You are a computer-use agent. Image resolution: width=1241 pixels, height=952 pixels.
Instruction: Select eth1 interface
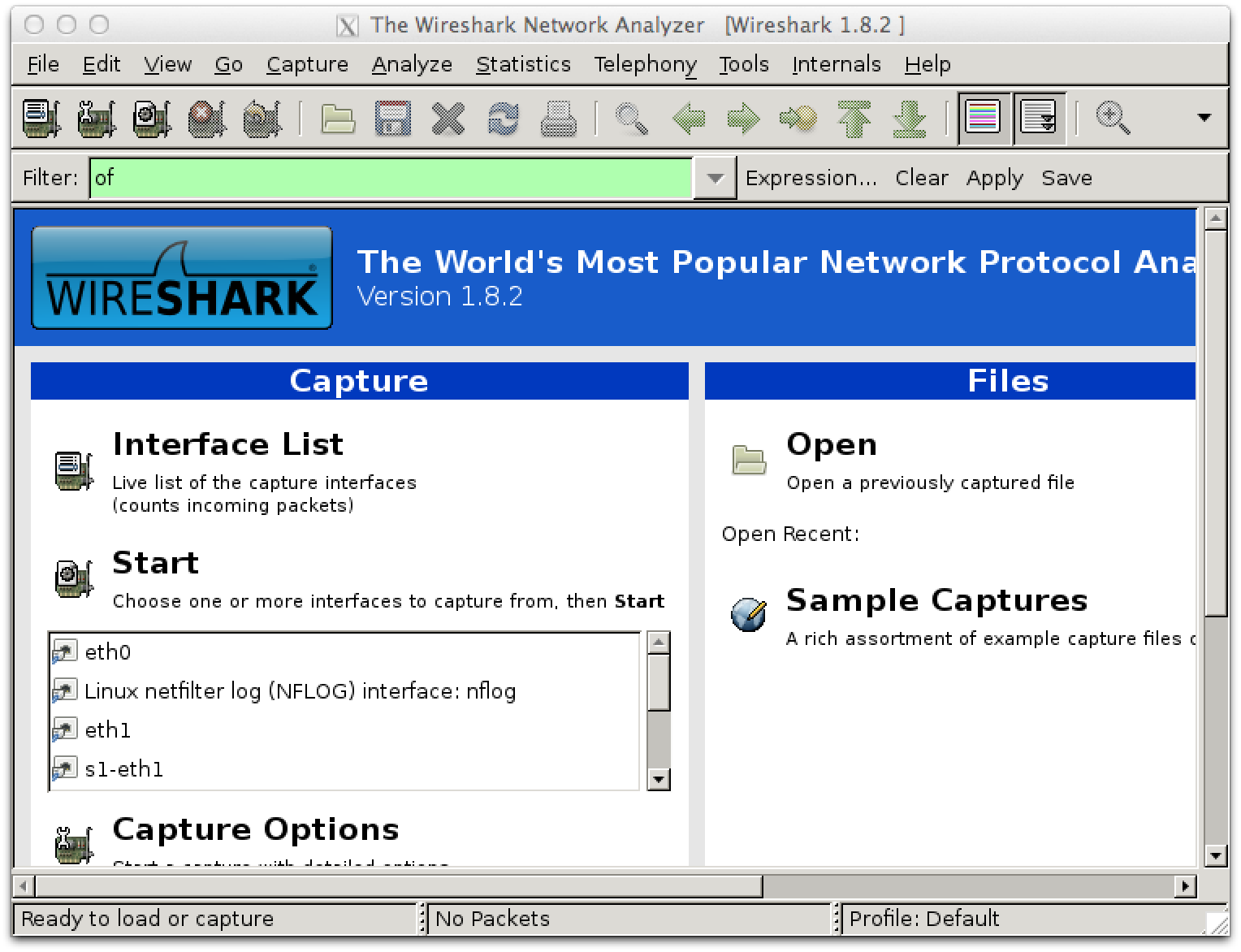[x=345, y=730]
